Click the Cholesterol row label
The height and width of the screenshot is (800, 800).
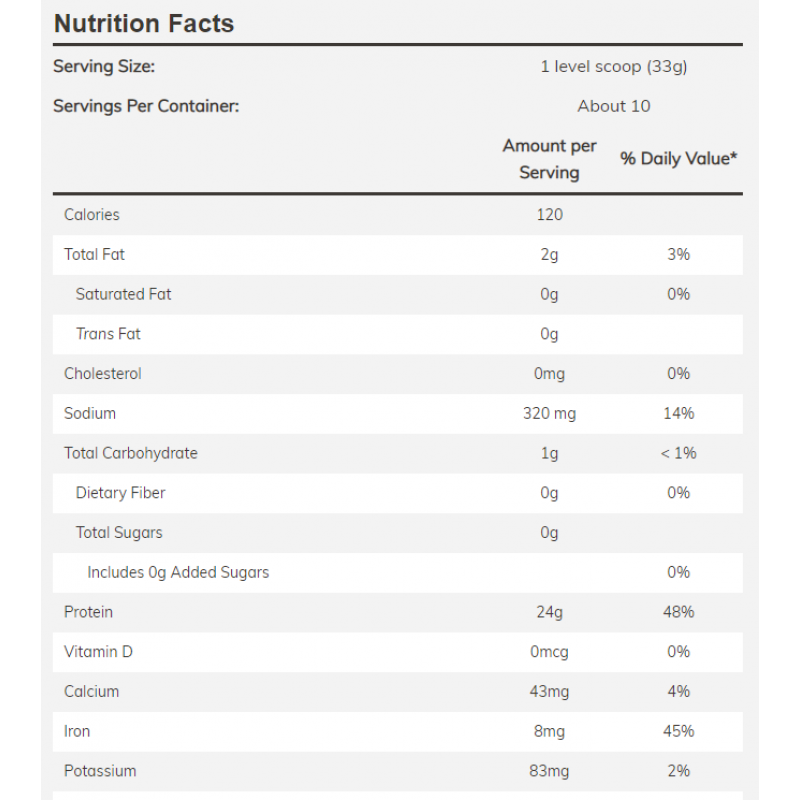(x=103, y=374)
